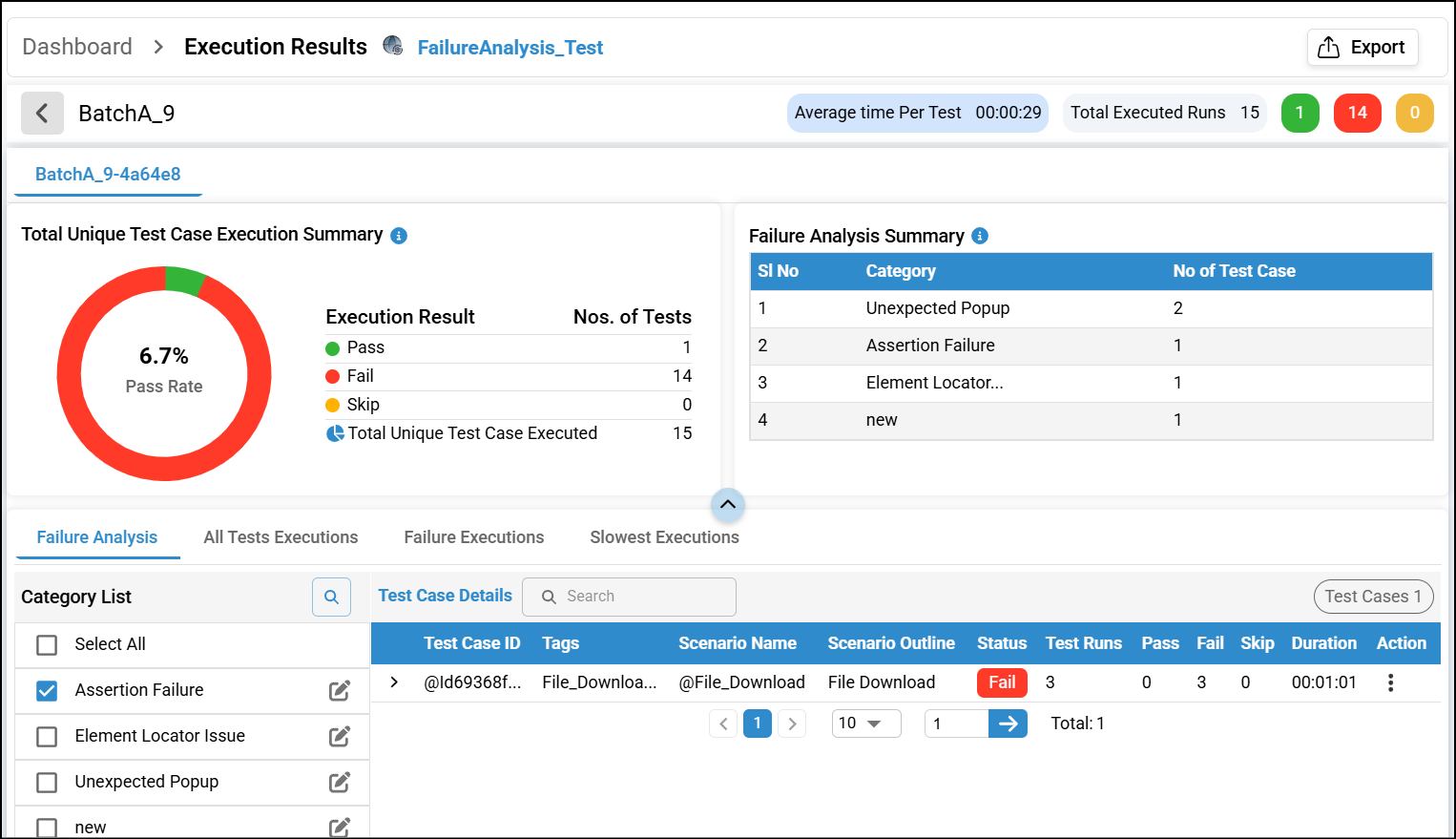This screenshot has width=1456, height=839.
Task: Click the Scenario Name column header
Action: (738, 643)
